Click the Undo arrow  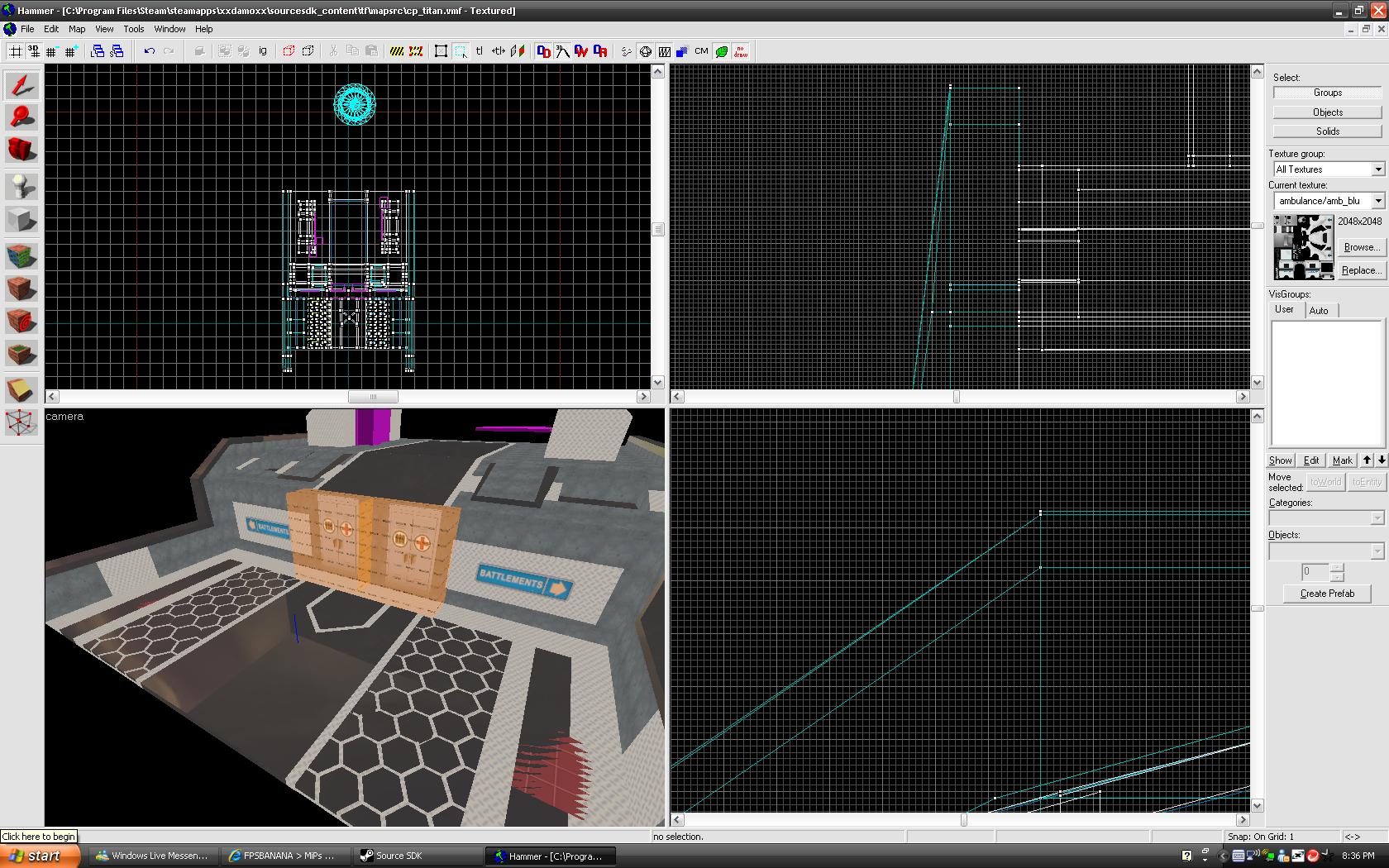[150, 51]
